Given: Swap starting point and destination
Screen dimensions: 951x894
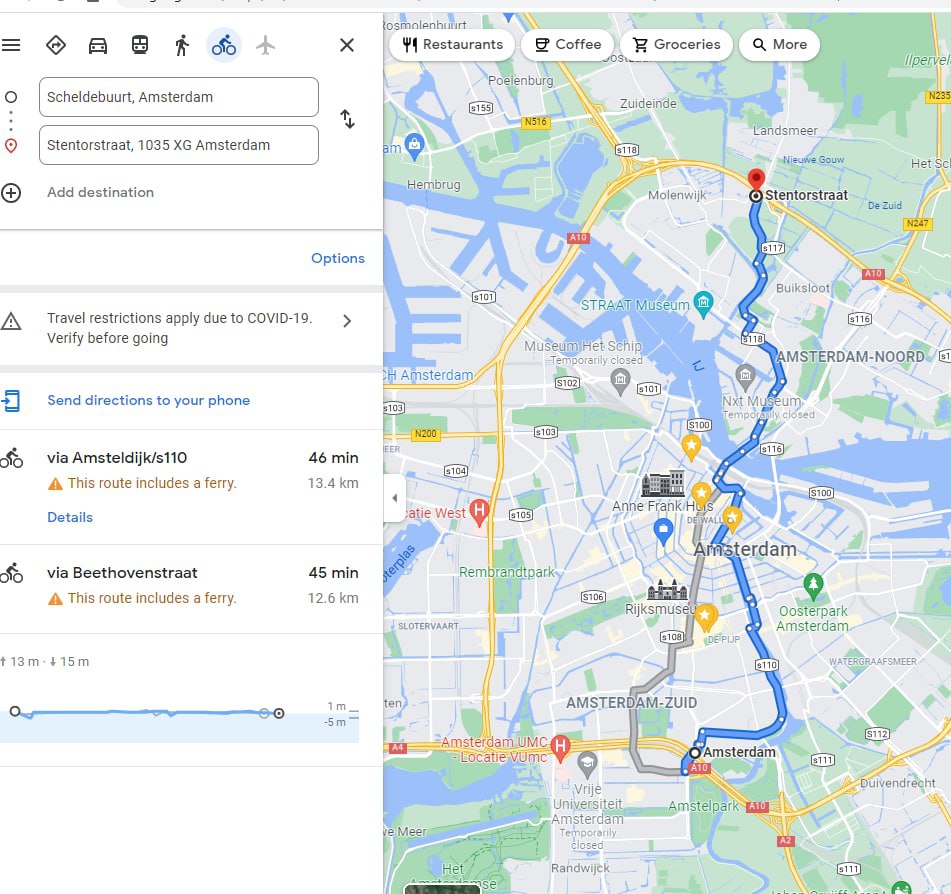Looking at the screenshot, I should (347, 119).
